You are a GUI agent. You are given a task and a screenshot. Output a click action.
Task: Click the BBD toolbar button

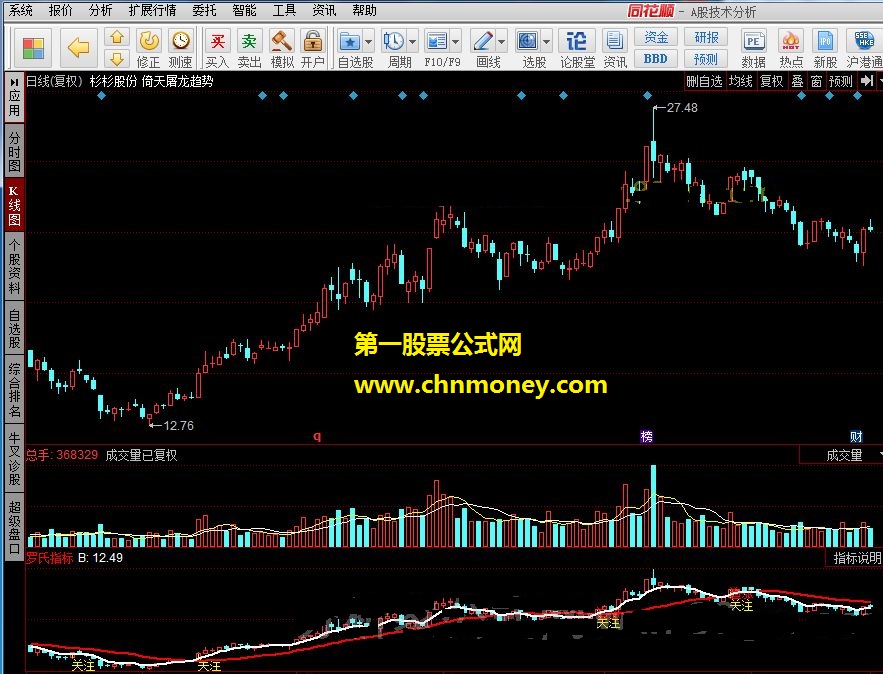click(x=655, y=59)
